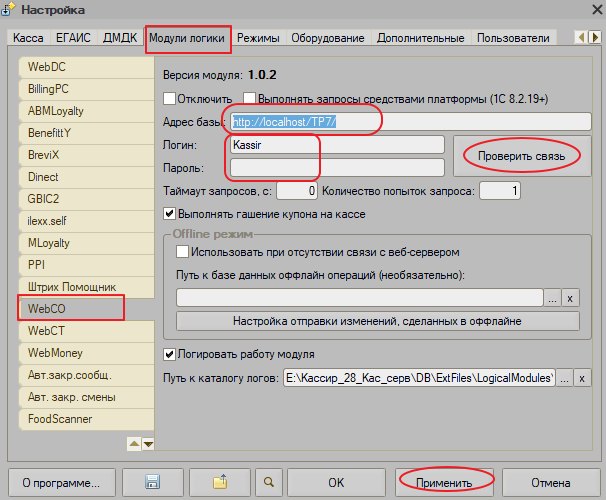The image size is (606, 500).
Task: Open Настройка отправки изменений, сделанных в оффлайне
Action: click(x=378, y=321)
